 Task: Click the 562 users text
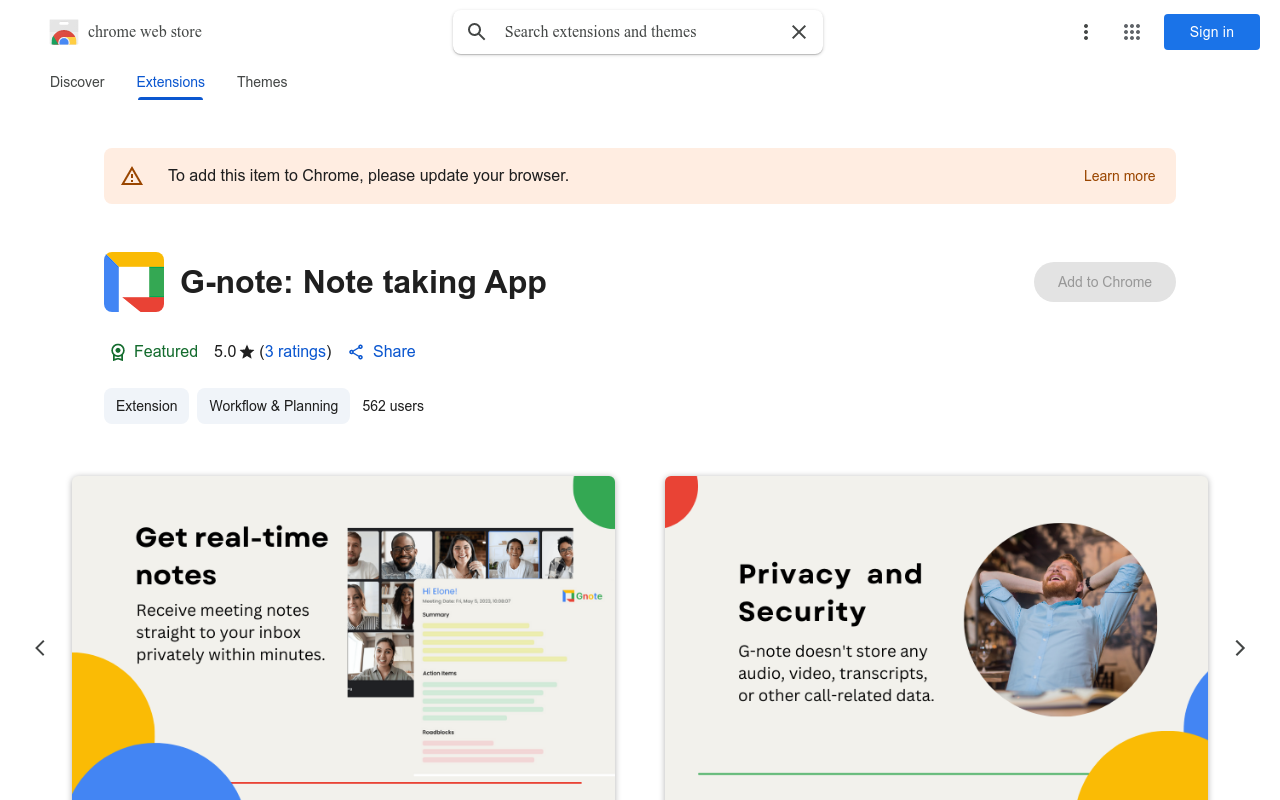point(393,406)
